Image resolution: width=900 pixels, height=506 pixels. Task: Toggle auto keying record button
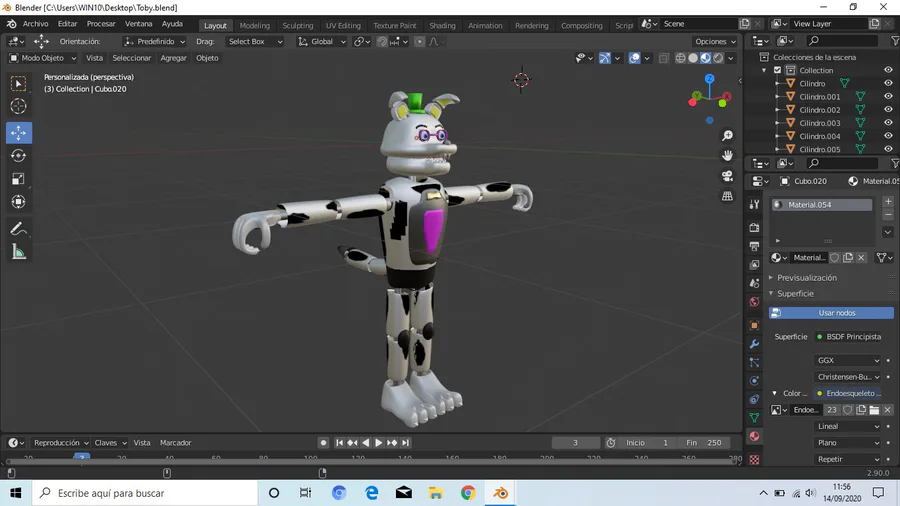click(323, 443)
